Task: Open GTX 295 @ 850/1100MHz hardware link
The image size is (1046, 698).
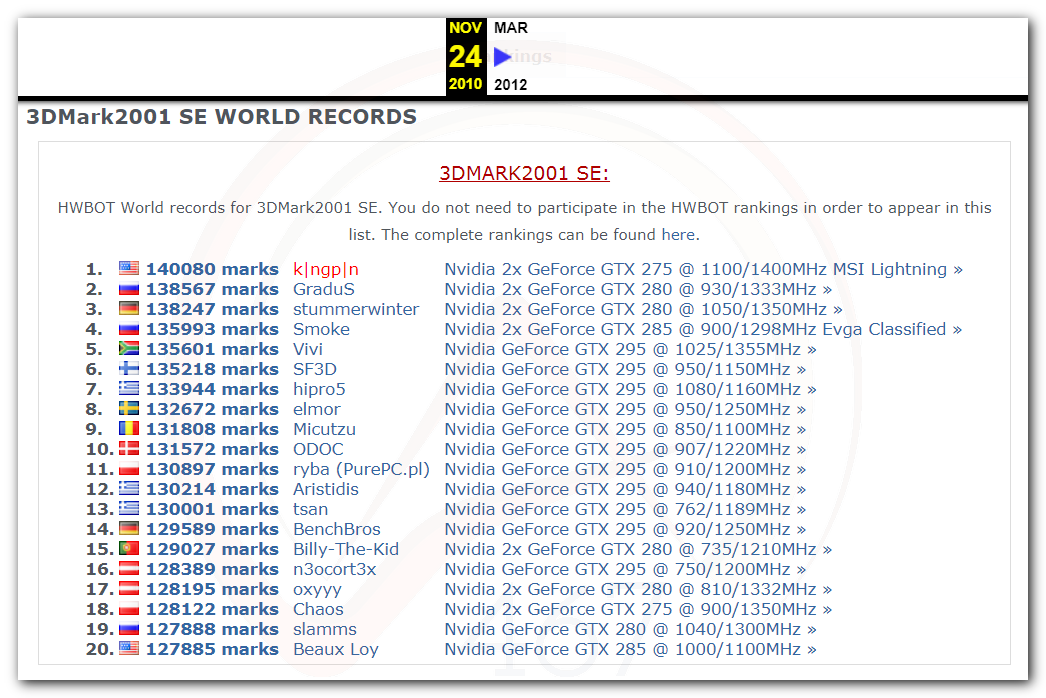Action: coord(625,429)
